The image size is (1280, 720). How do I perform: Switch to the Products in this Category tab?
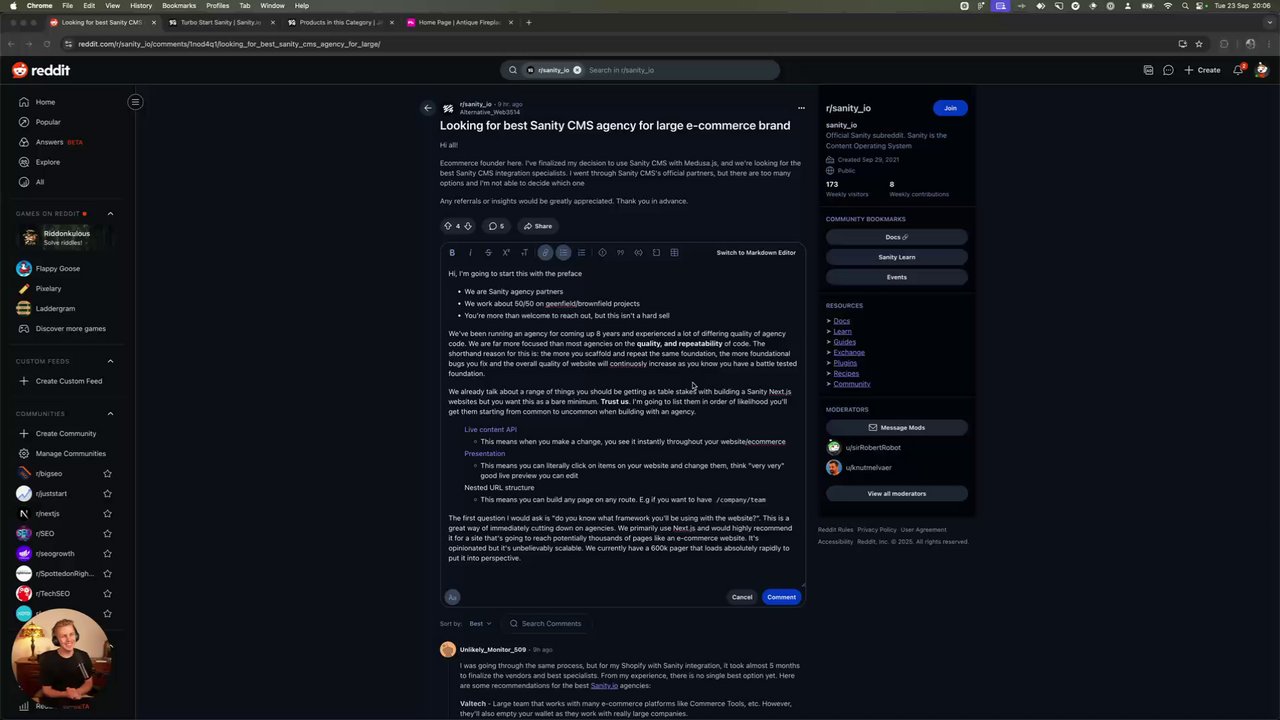click(x=339, y=22)
